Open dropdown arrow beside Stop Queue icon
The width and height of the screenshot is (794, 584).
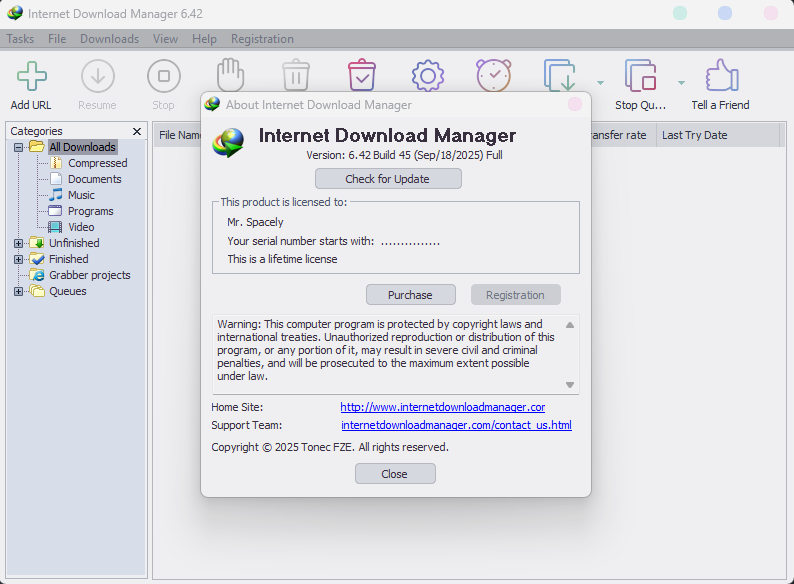(682, 83)
